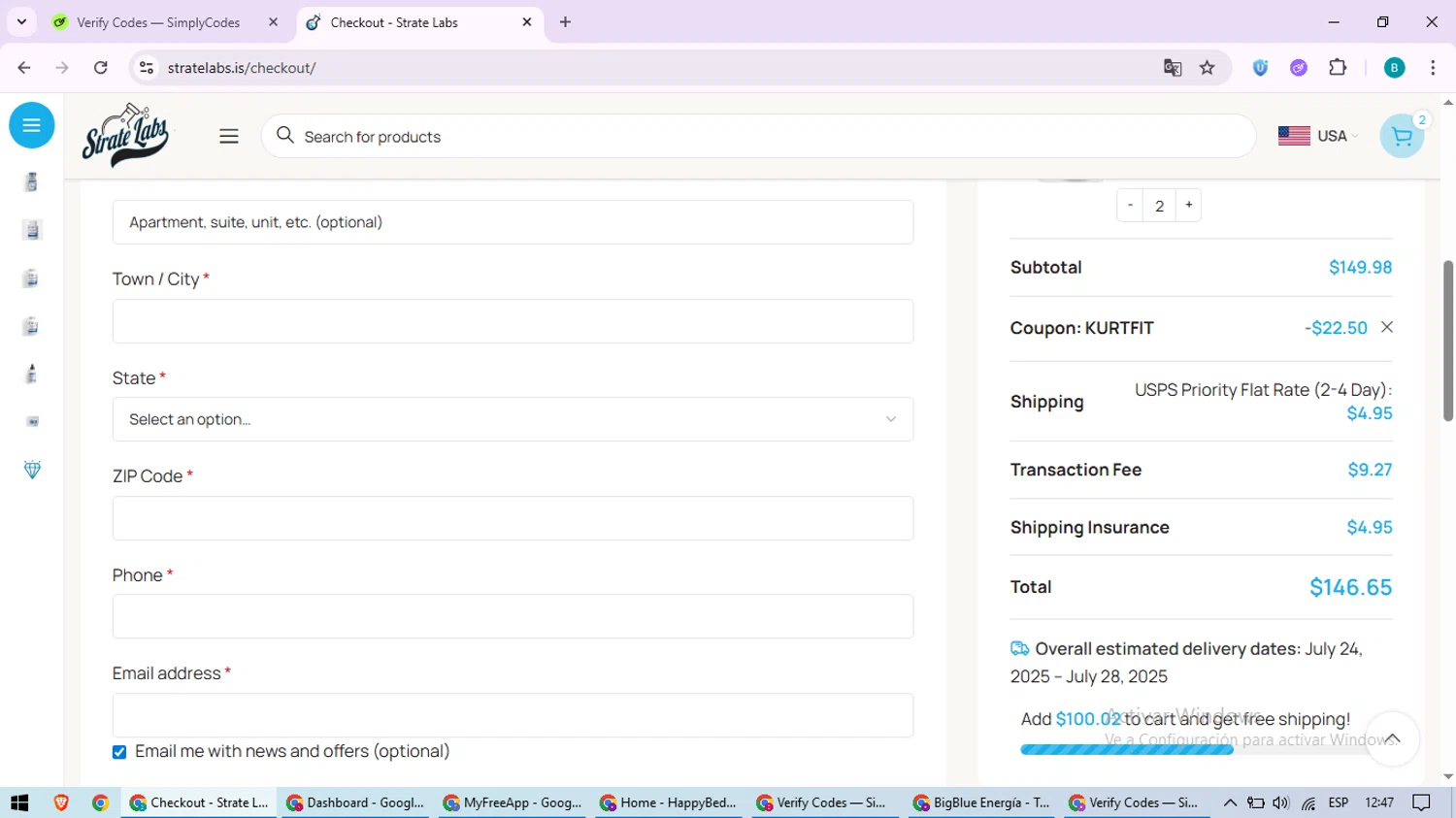Open Home - HappyBed taskbar window

[670, 802]
